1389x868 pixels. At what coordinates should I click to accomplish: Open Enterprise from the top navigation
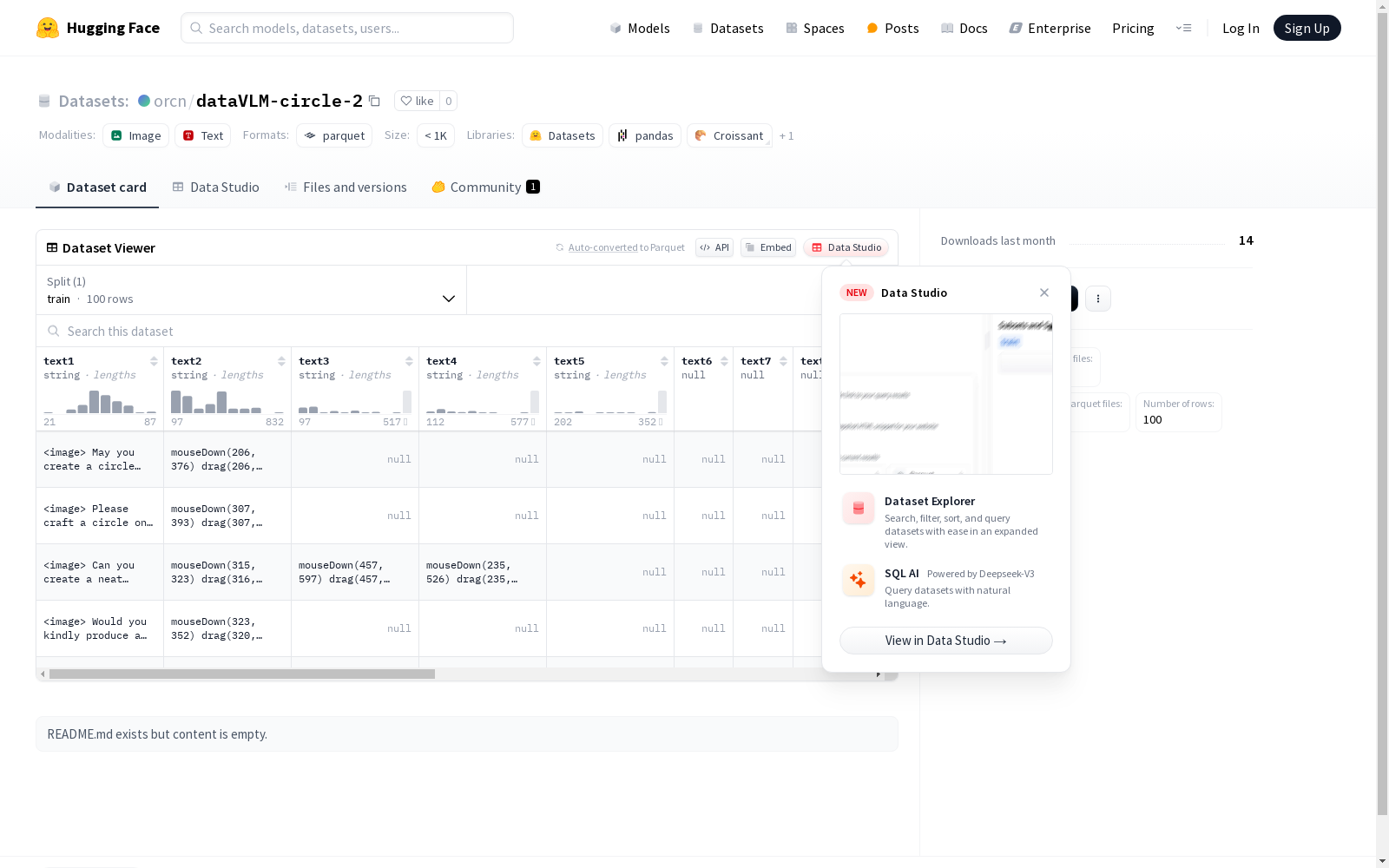pyautogui.click(x=1050, y=28)
